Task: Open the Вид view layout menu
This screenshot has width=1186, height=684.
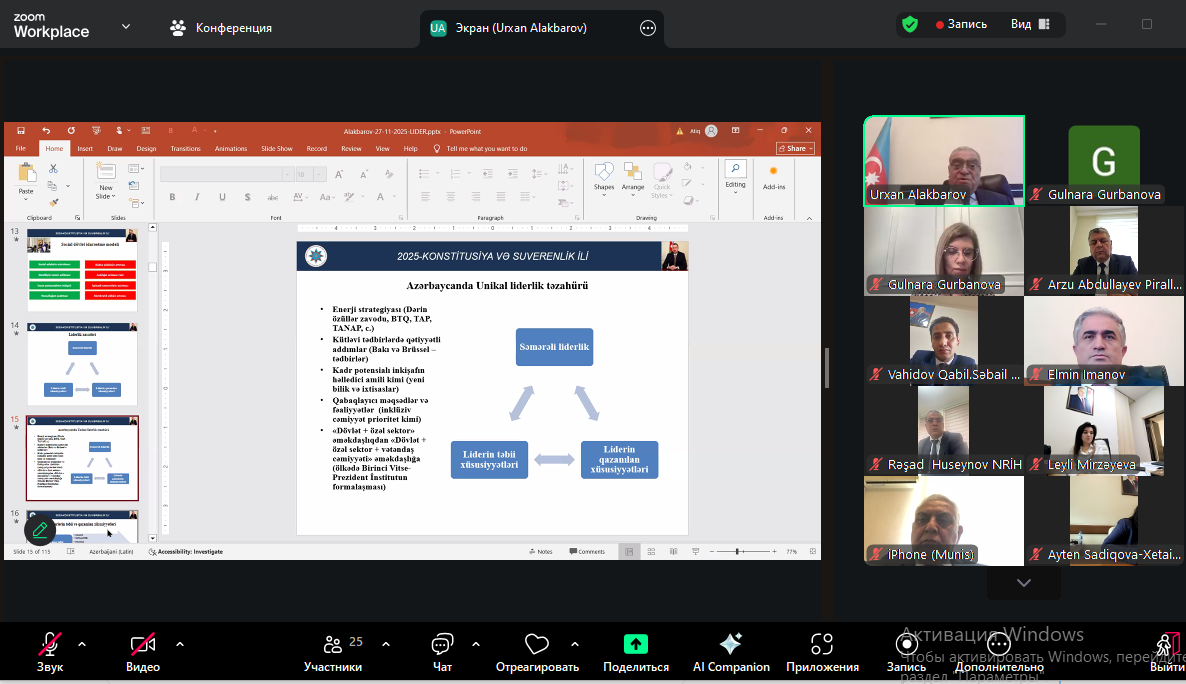Action: click(1029, 24)
